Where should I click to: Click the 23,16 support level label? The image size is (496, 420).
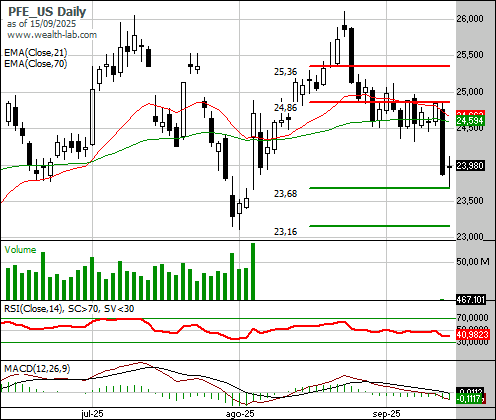point(285,231)
